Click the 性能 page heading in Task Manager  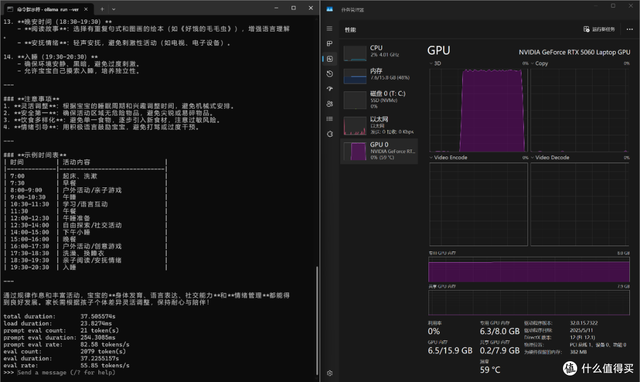pos(350,30)
